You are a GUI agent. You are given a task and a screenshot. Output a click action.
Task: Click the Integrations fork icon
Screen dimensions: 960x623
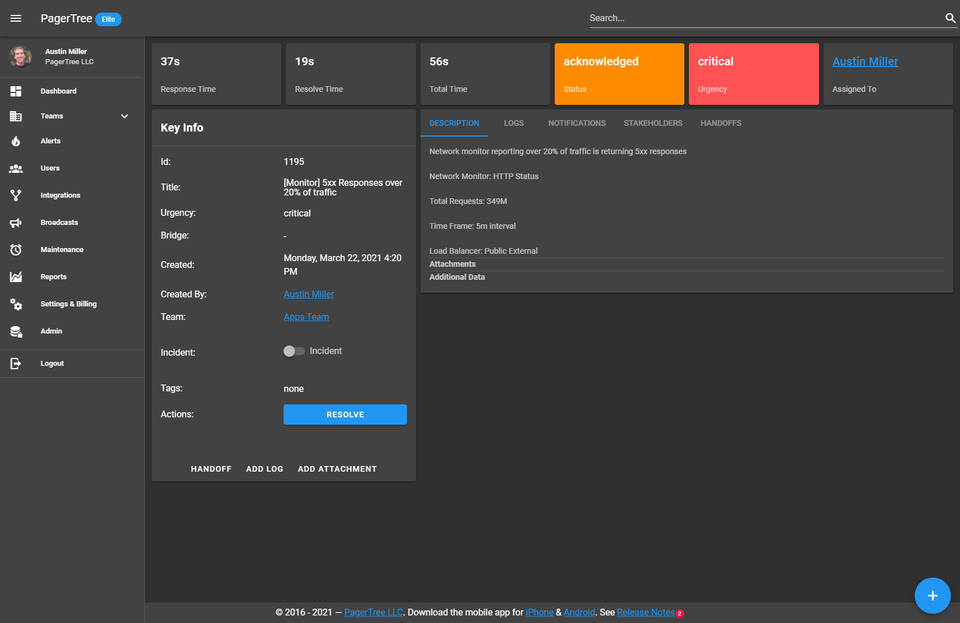point(16,195)
